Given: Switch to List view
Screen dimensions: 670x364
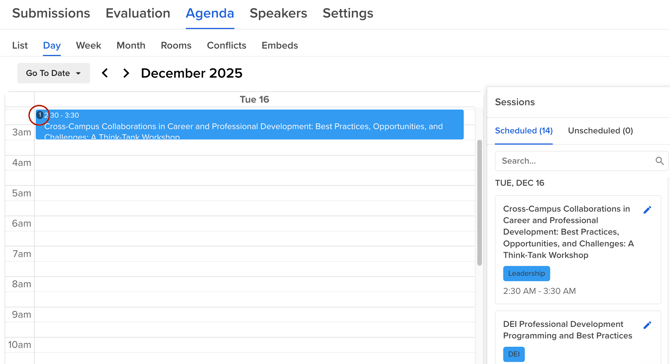Looking at the screenshot, I should (x=20, y=45).
